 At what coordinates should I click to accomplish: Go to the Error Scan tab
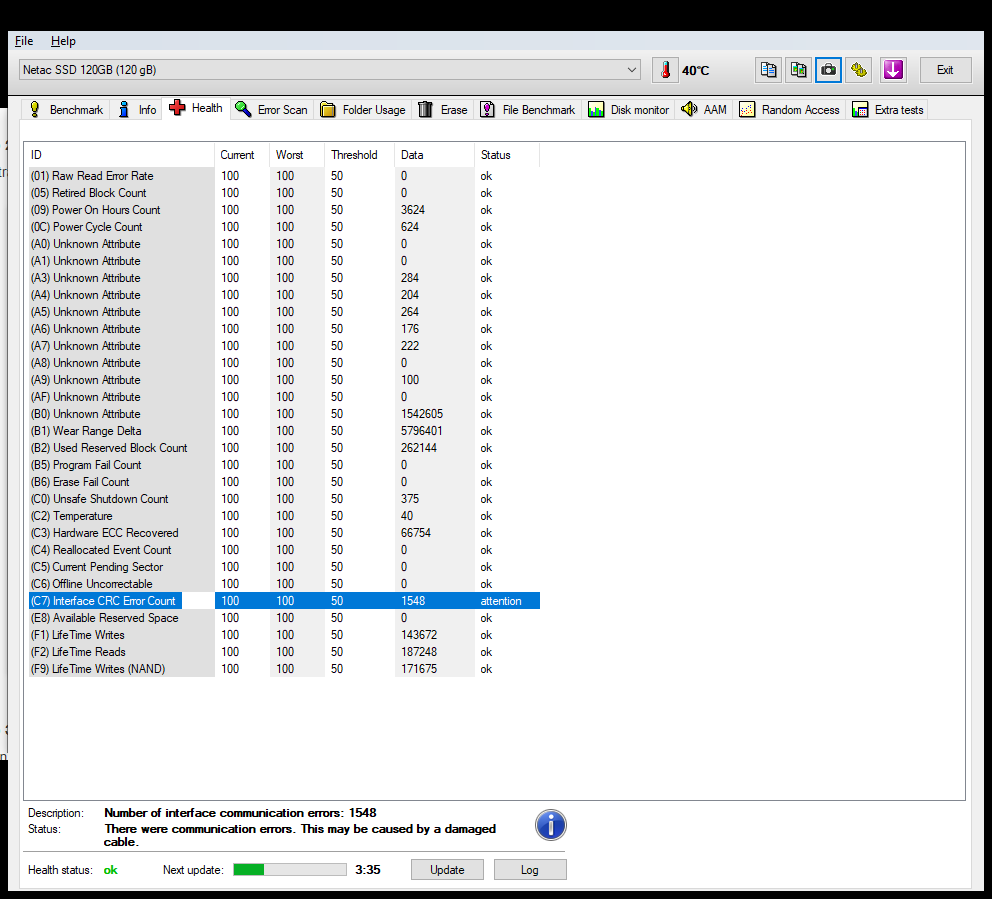(x=271, y=109)
